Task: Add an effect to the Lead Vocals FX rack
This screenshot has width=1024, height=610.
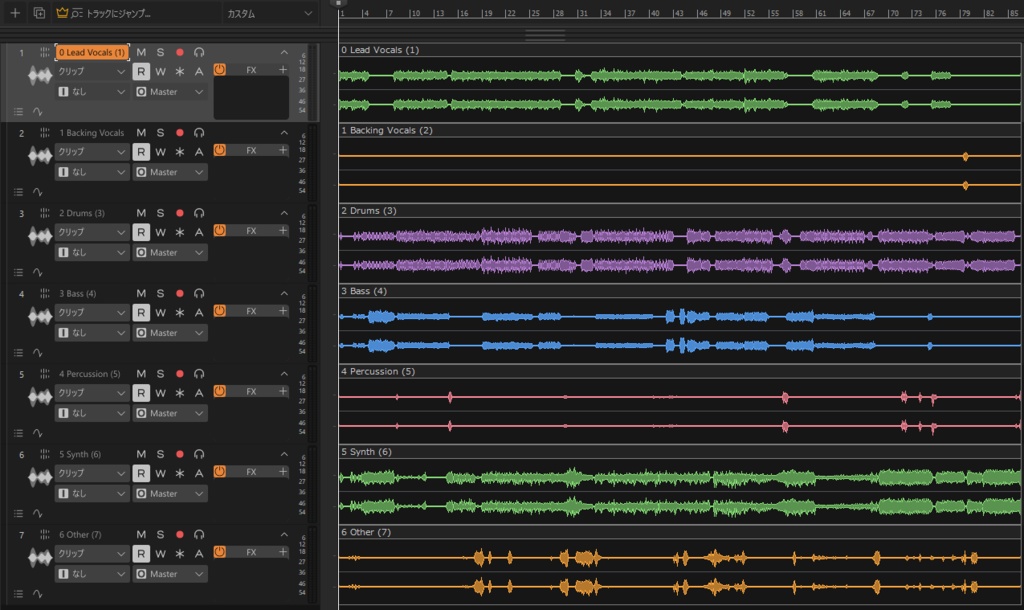Action: pyautogui.click(x=283, y=69)
